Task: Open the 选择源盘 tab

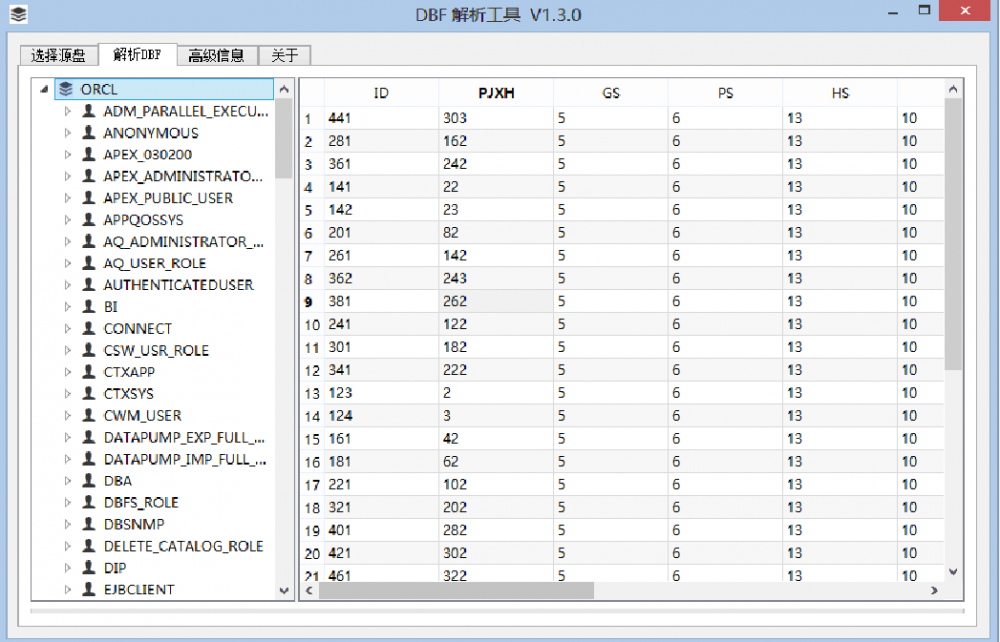Action: (59, 55)
